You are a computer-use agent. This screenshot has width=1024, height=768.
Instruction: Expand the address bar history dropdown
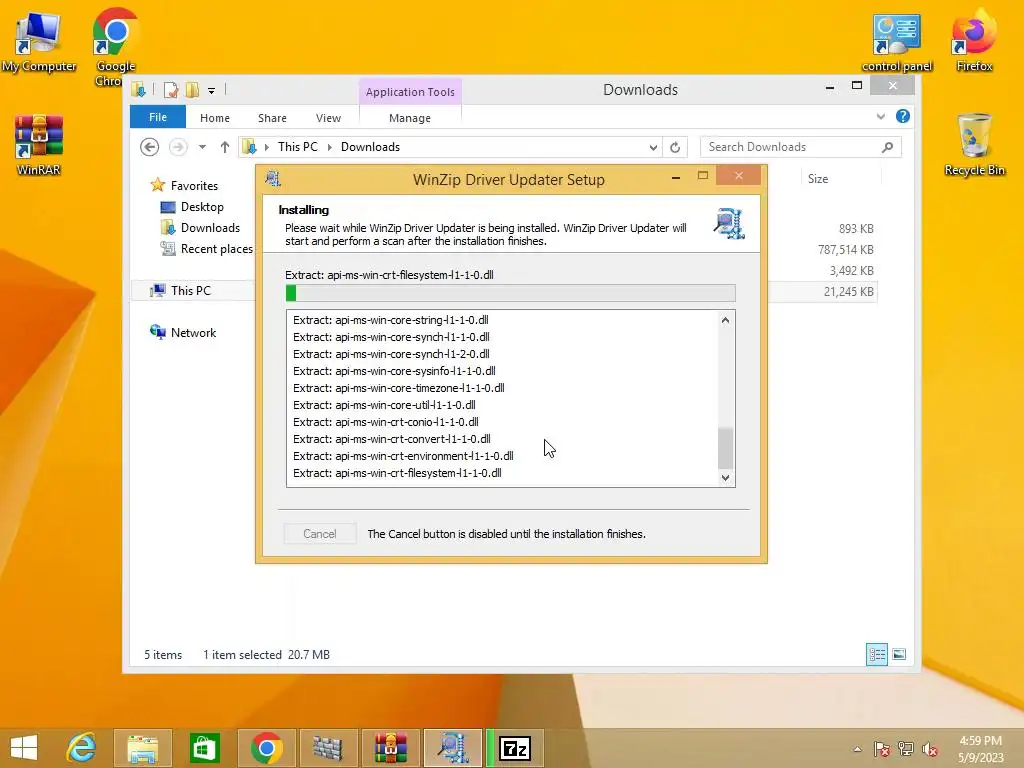click(x=652, y=148)
